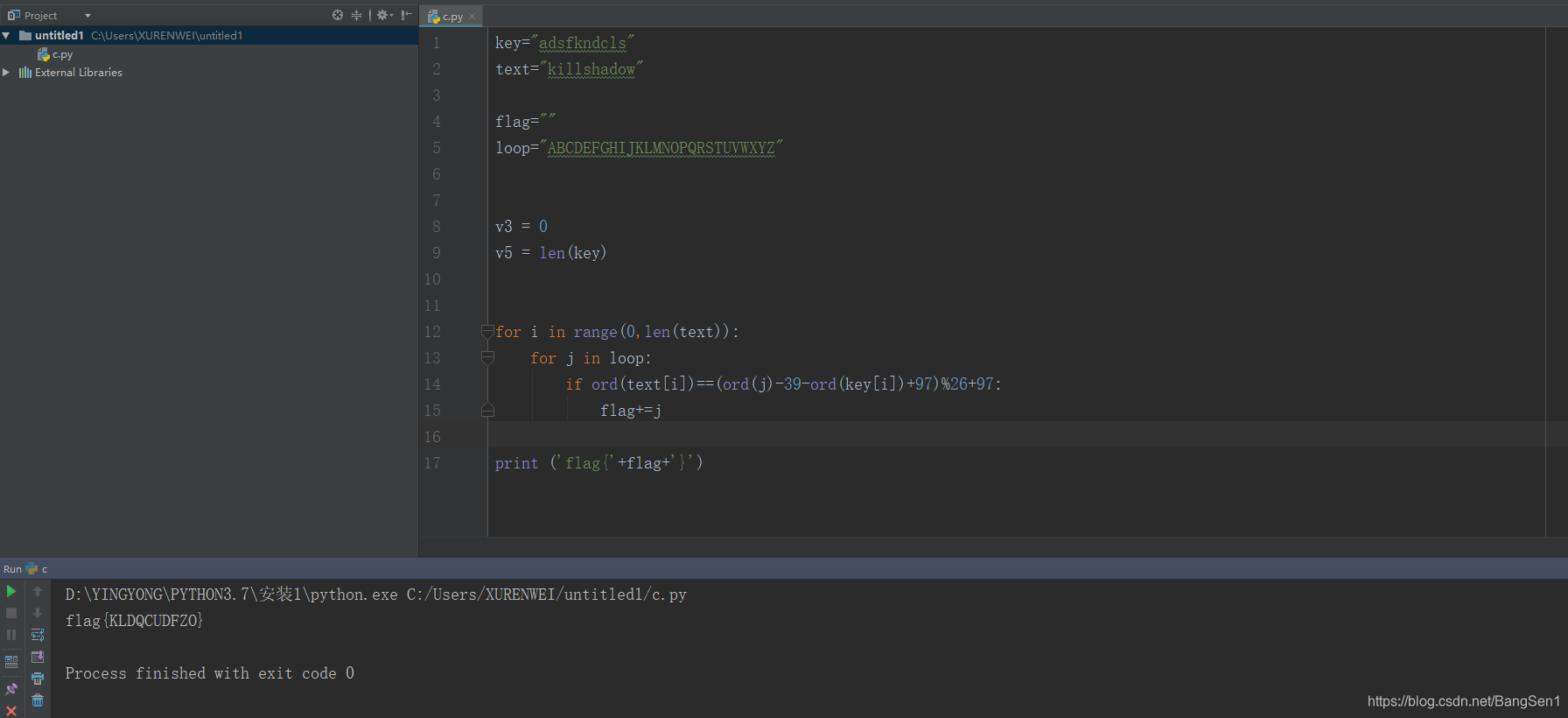Hide the Project tool window
Image resolution: width=1568 pixels, height=718 pixels.
click(x=407, y=15)
